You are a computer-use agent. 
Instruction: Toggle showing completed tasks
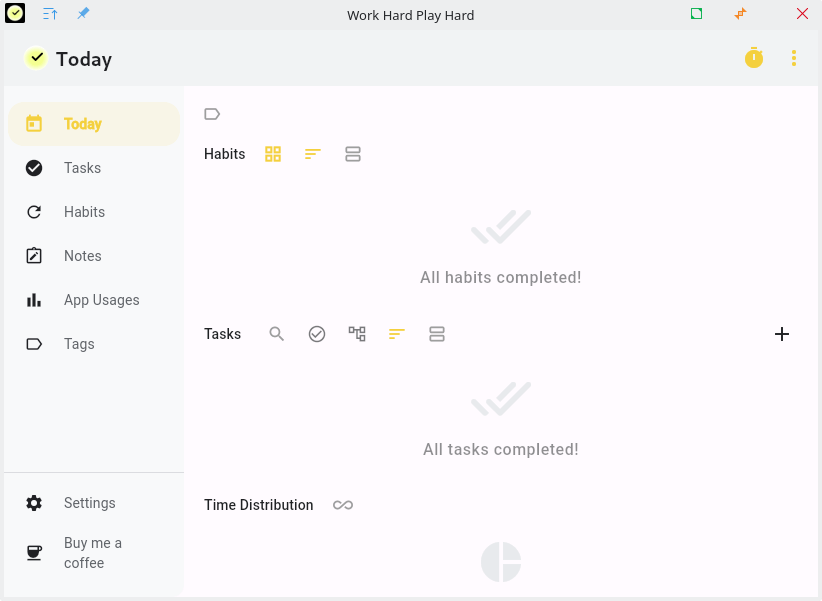[x=317, y=334]
